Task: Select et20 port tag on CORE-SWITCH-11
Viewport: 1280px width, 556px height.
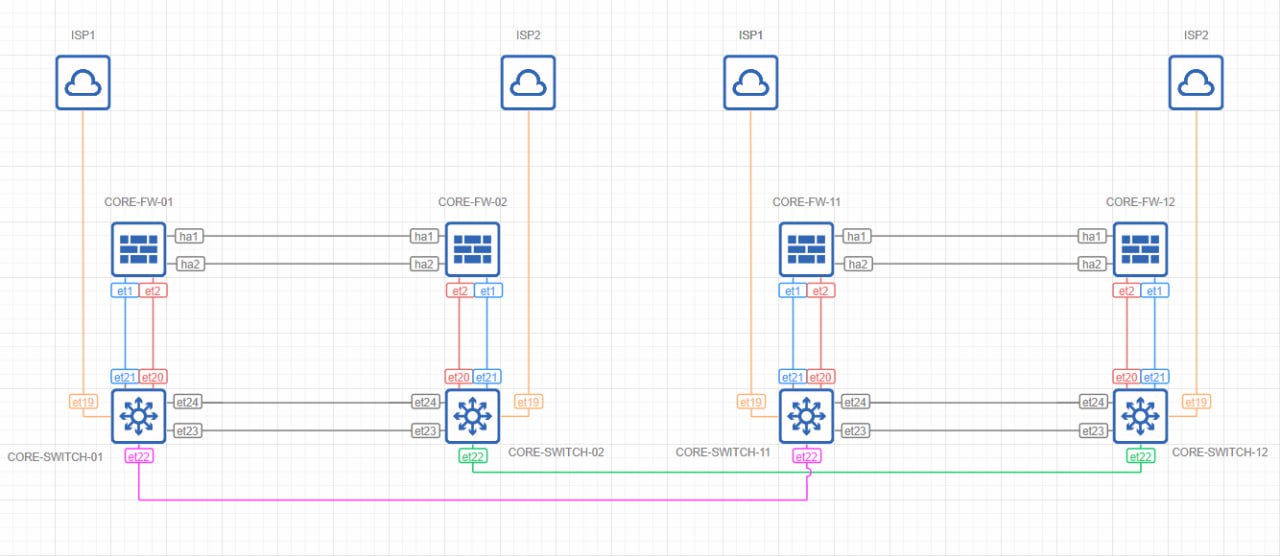Action: tap(821, 377)
